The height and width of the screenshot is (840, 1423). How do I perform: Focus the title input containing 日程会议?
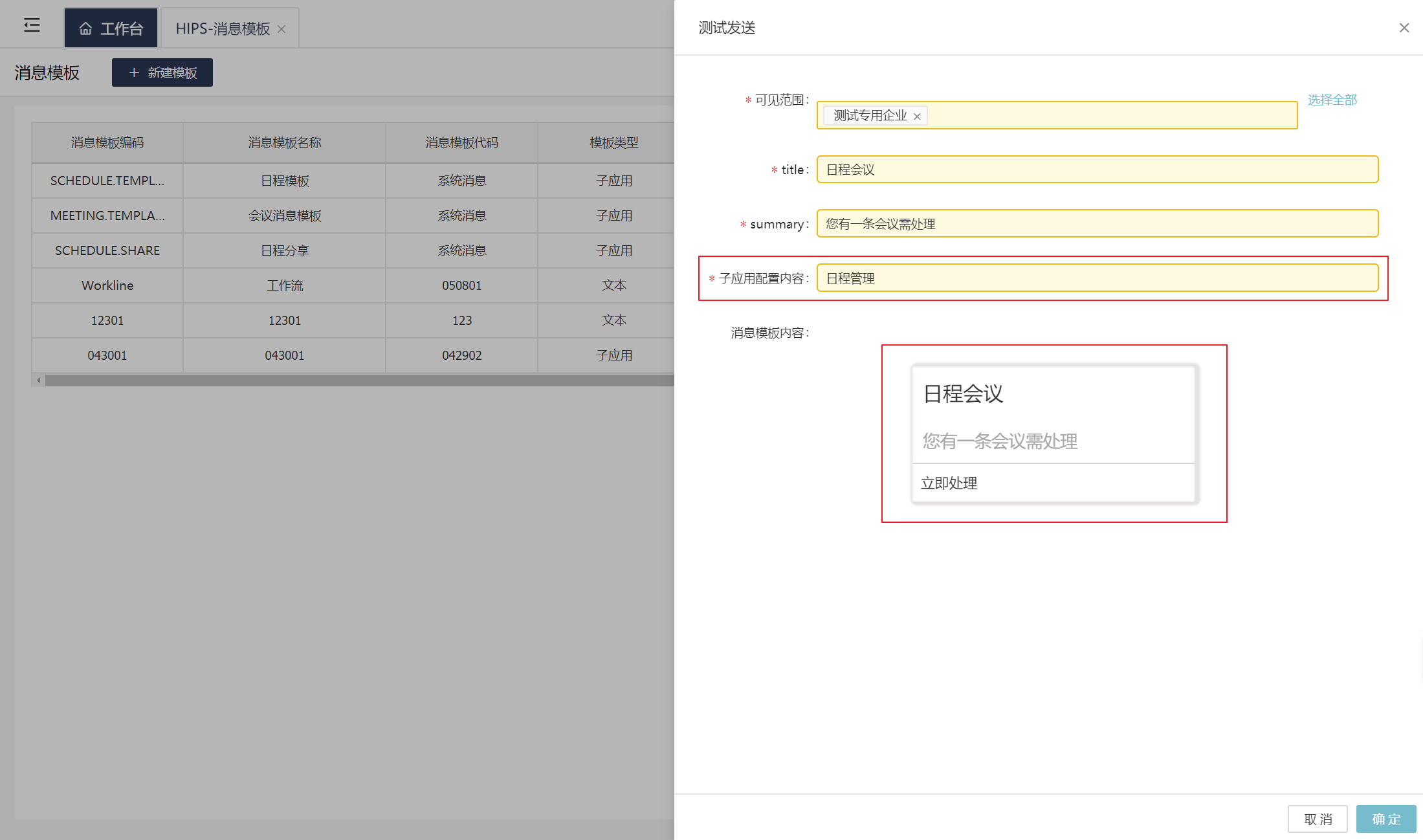tap(1097, 170)
